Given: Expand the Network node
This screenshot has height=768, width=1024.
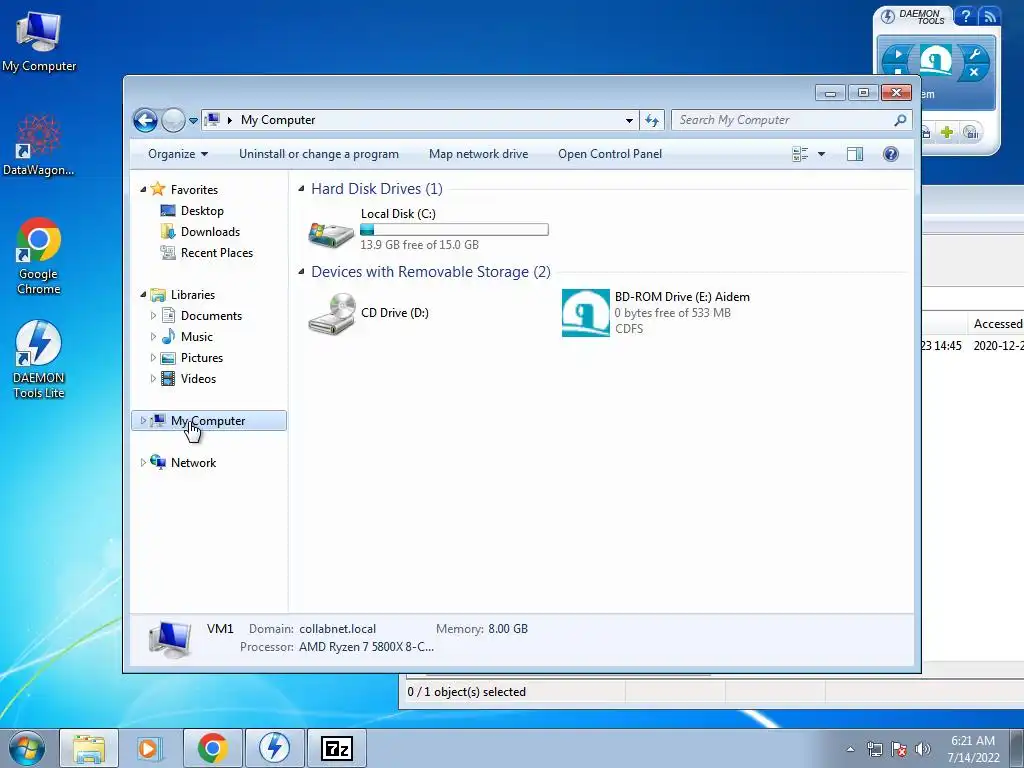Looking at the screenshot, I should (143, 462).
